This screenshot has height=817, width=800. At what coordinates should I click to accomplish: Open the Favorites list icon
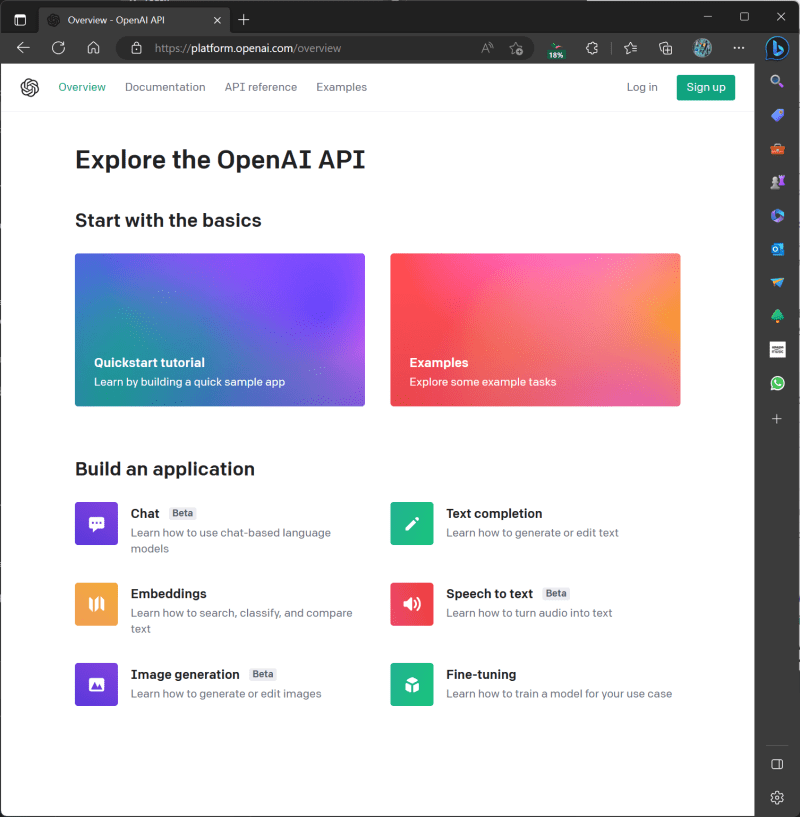pos(630,48)
